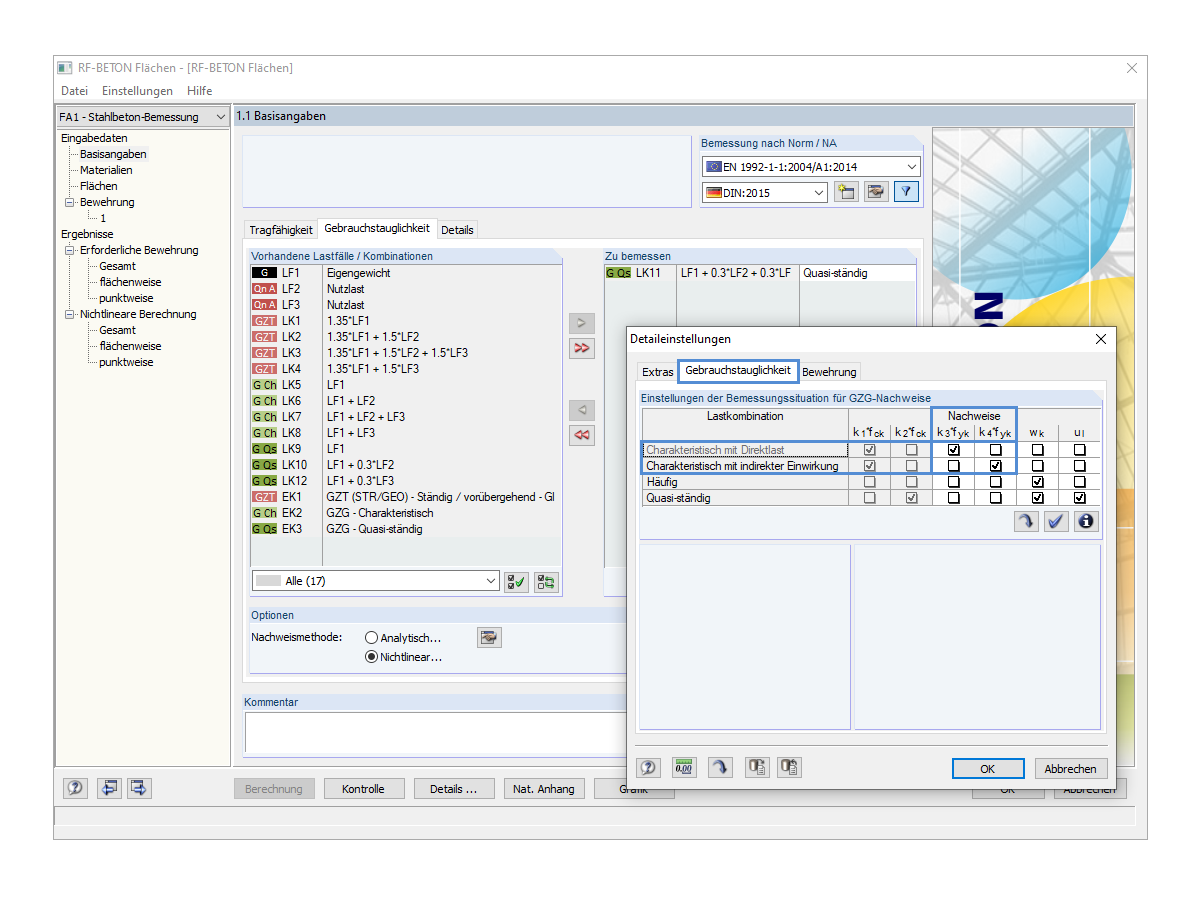1200x900 pixels.
Task: Open Bewehrung tab in Detaileinstellungen
Action: point(829,372)
